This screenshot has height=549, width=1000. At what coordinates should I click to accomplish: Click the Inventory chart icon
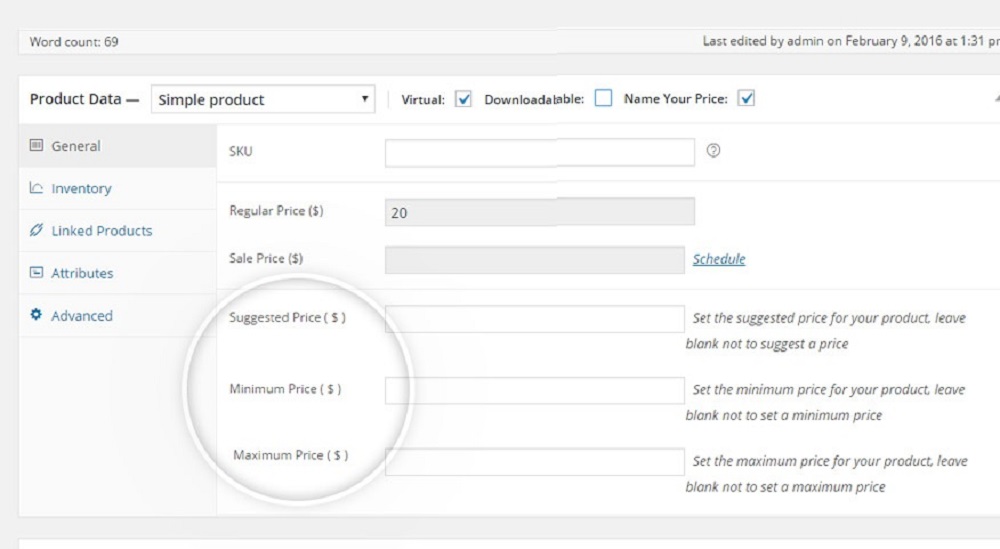pos(36,187)
